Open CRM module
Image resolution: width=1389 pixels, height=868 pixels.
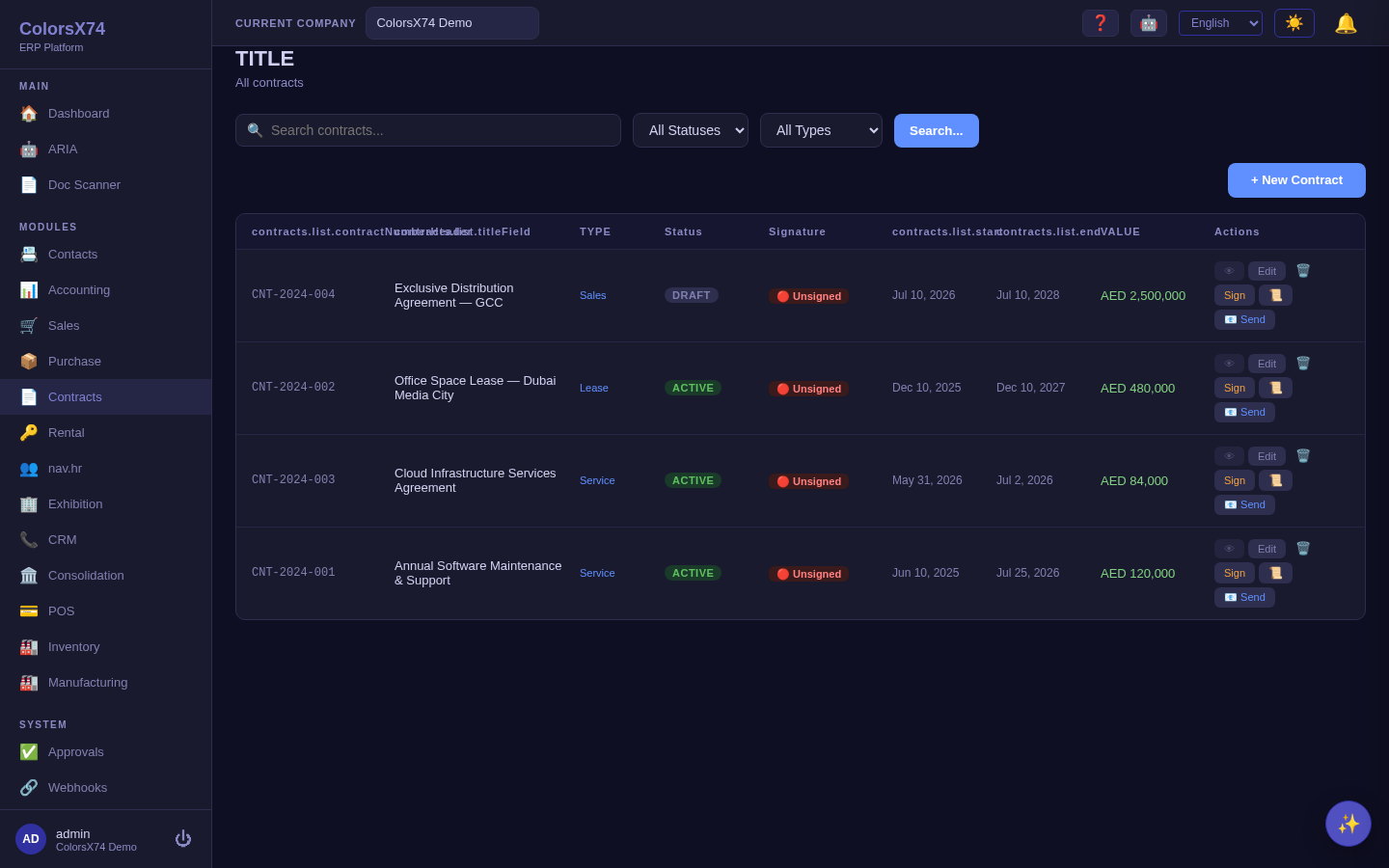click(x=105, y=540)
